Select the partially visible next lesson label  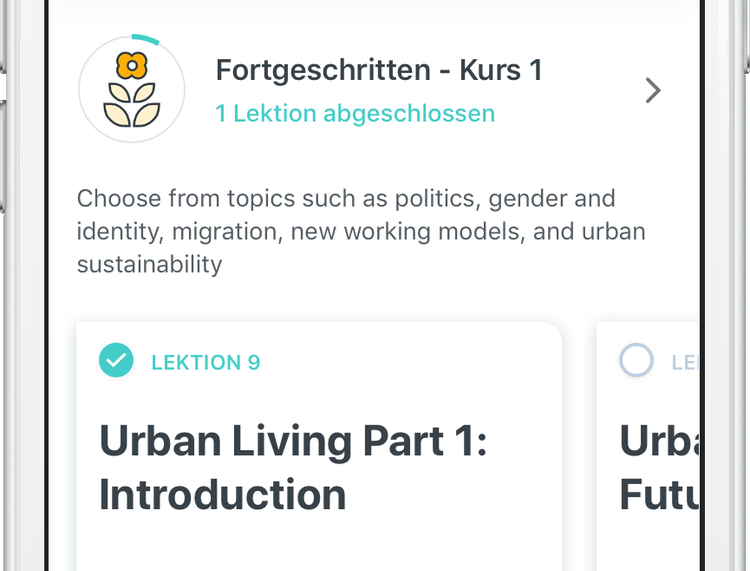pyautogui.click(x=684, y=362)
